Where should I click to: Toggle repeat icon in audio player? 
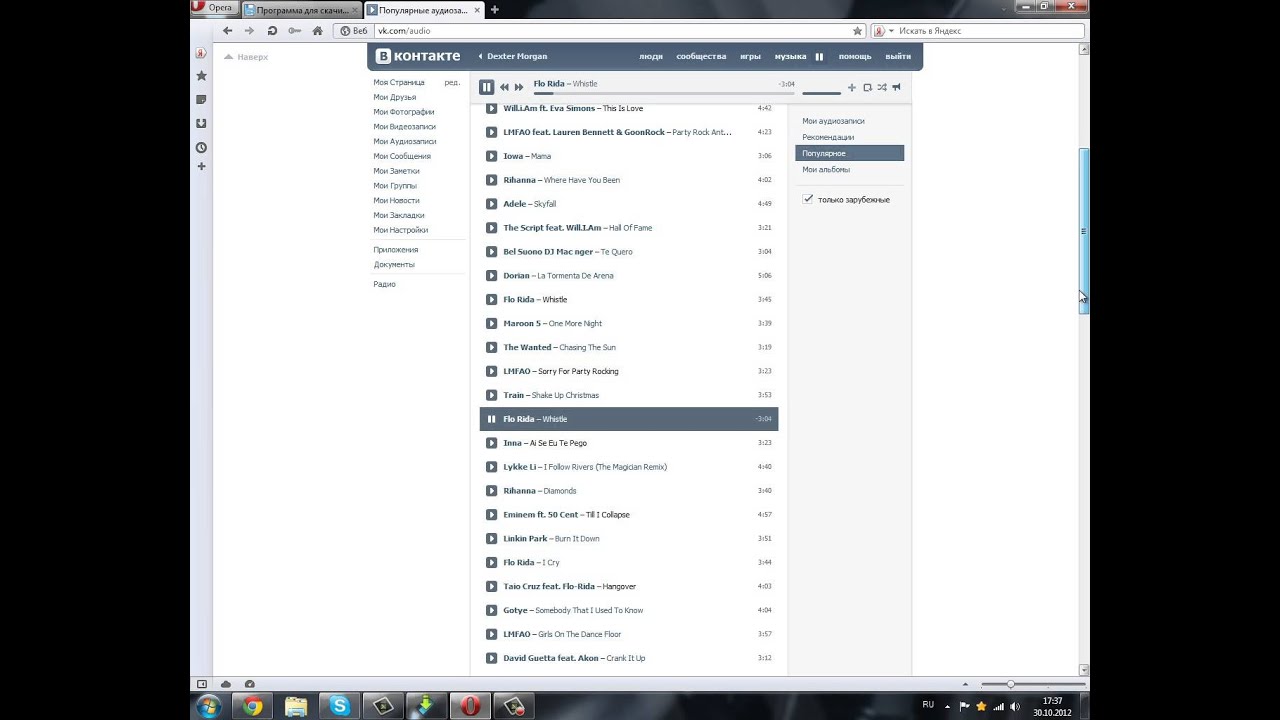[x=867, y=87]
